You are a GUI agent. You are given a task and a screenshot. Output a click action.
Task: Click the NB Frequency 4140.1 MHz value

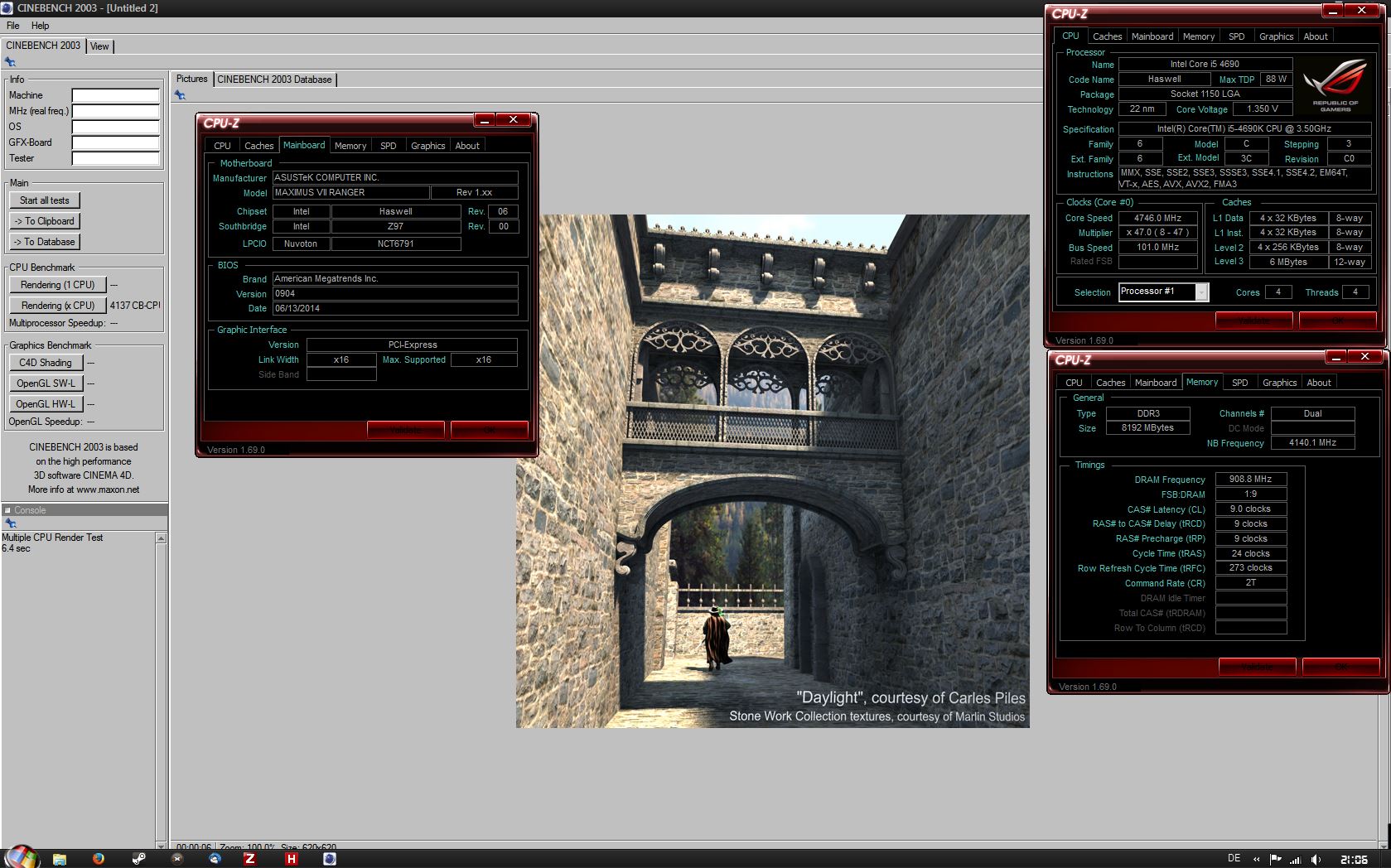point(1313,442)
